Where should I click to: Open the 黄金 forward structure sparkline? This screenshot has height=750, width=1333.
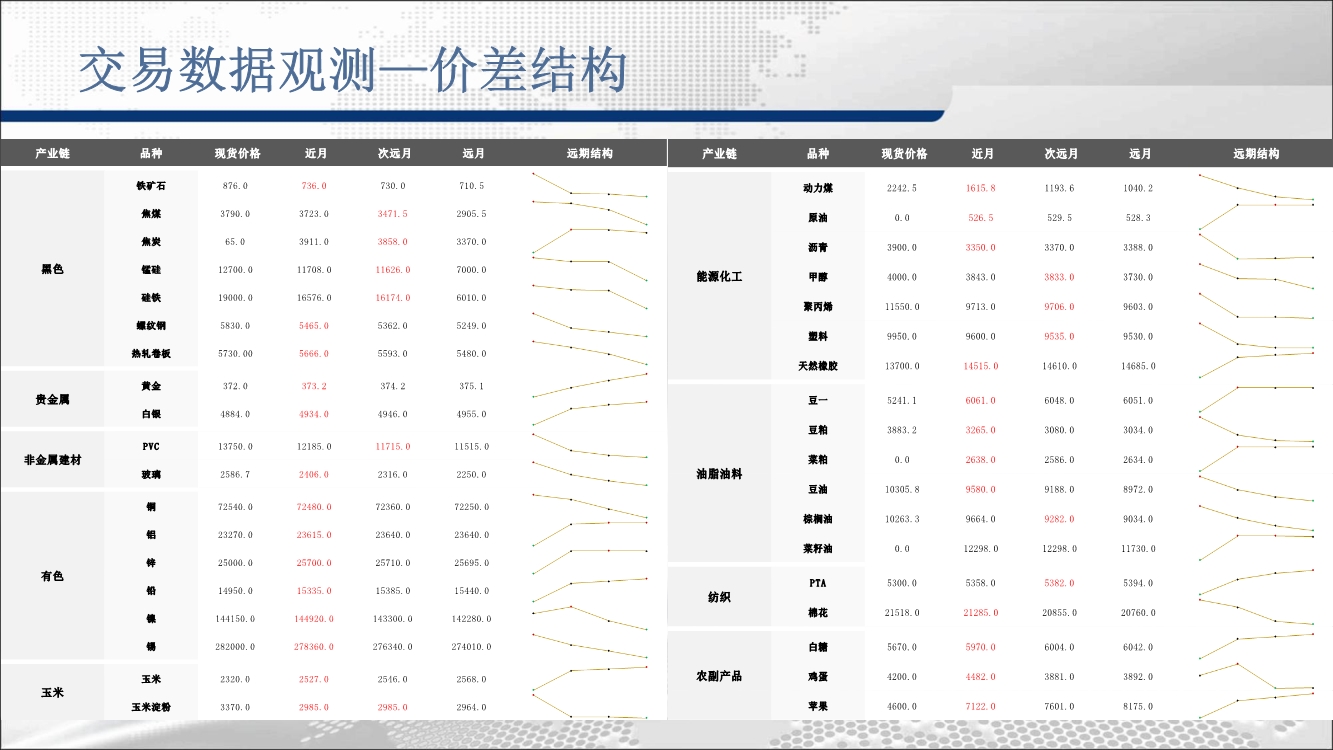point(590,386)
